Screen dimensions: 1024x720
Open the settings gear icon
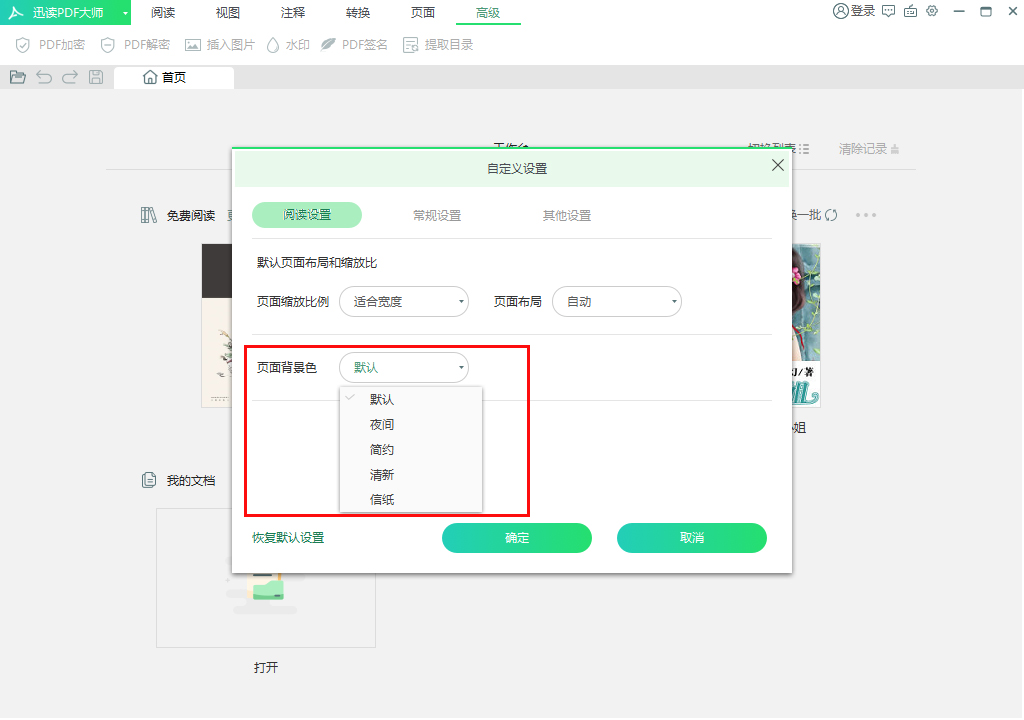coord(932,11)
